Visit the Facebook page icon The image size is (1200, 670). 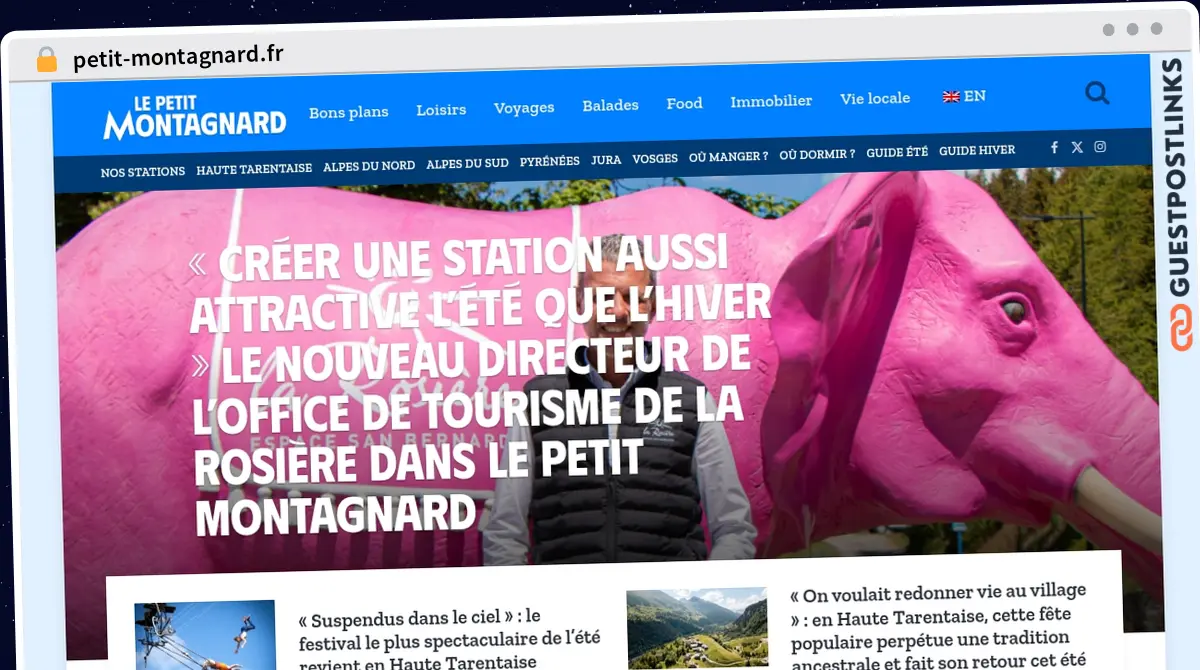pos(1054,147)
